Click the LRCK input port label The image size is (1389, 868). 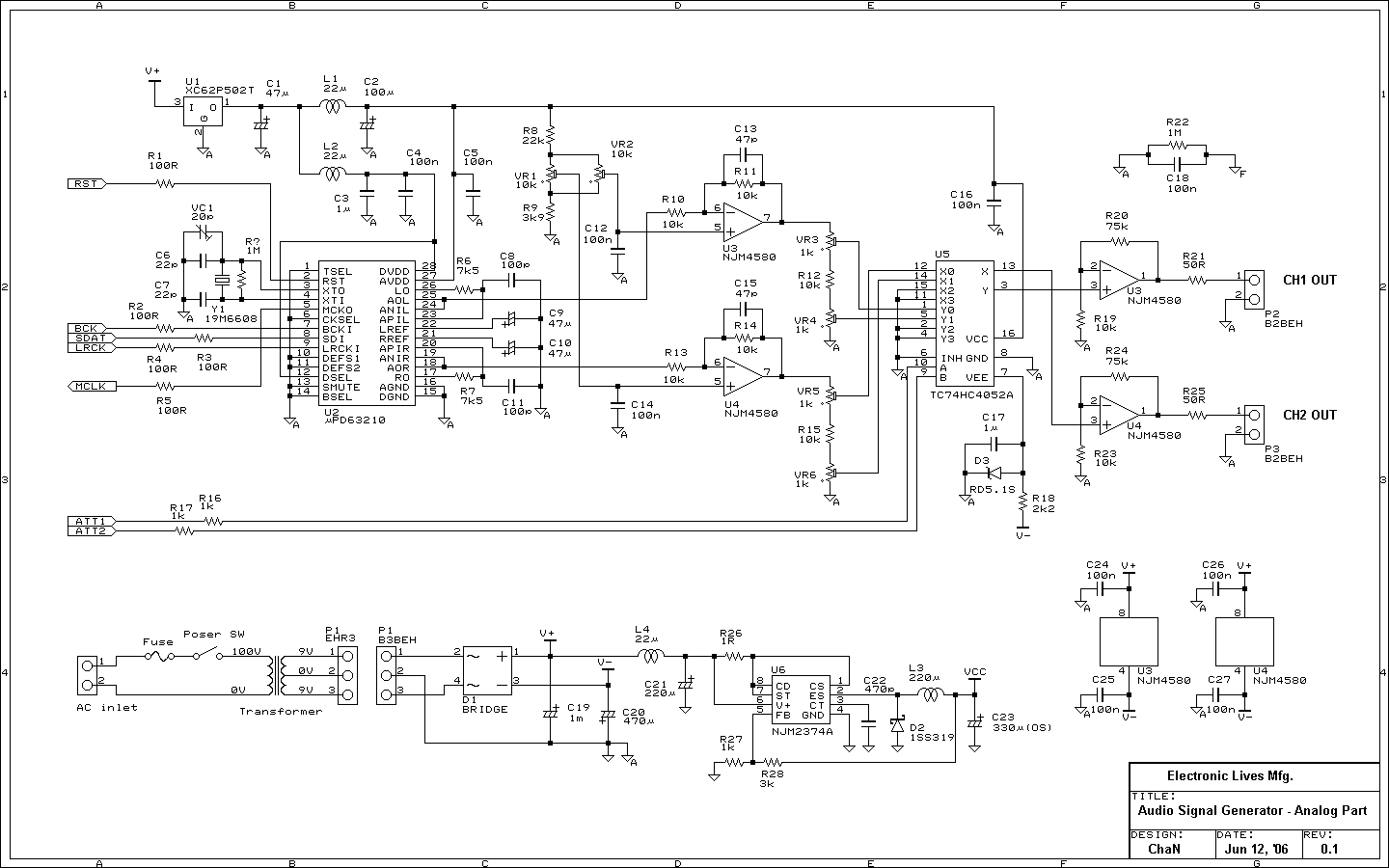coord(93,347)
